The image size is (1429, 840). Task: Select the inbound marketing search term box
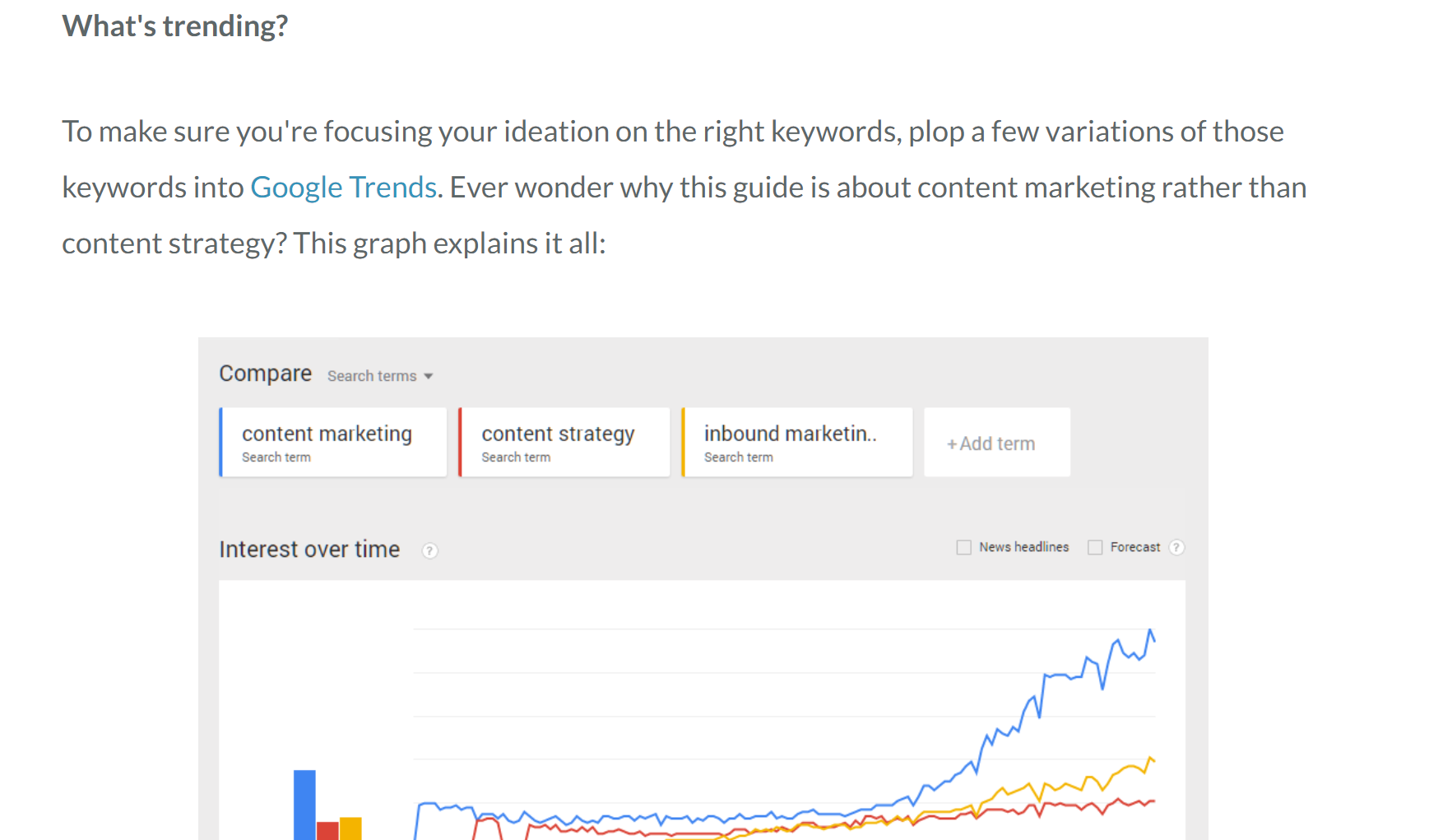click(x=797, y=442)
